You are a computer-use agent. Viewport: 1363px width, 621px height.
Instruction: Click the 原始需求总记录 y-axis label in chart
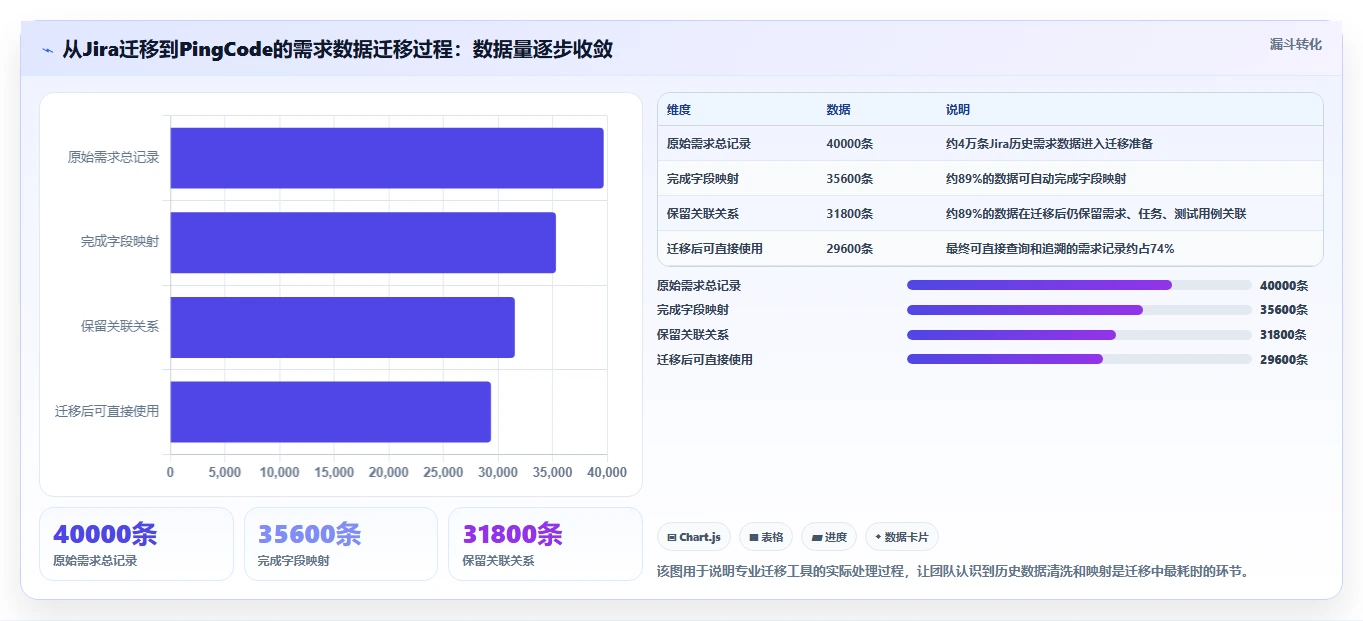114,158
